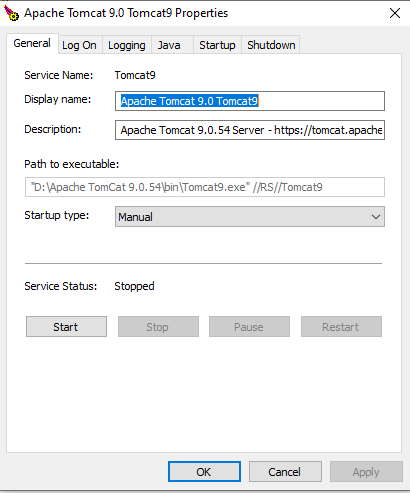410x493 pixels.
Task: Click the disabled Stop button
Action: tap(158, 327)
